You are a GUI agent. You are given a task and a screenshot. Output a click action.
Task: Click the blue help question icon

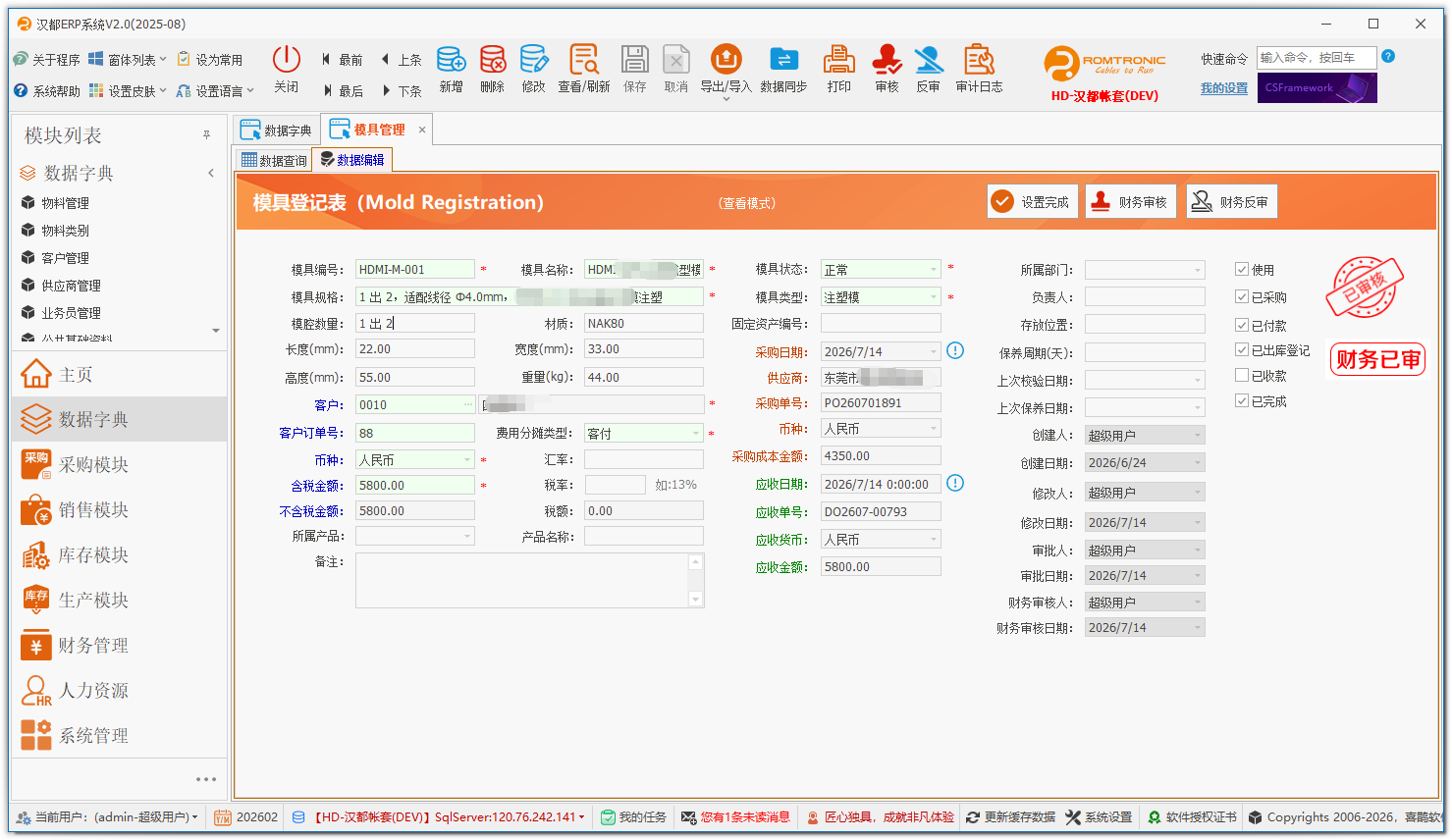pos(1388,57)
